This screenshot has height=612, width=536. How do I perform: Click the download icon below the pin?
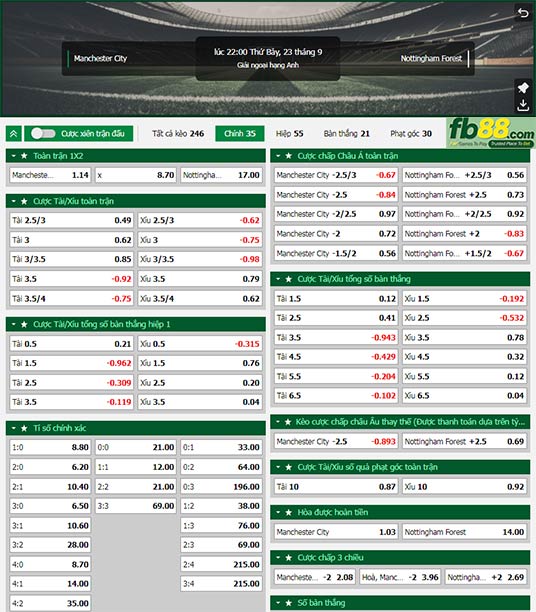[x=523, y=105]
